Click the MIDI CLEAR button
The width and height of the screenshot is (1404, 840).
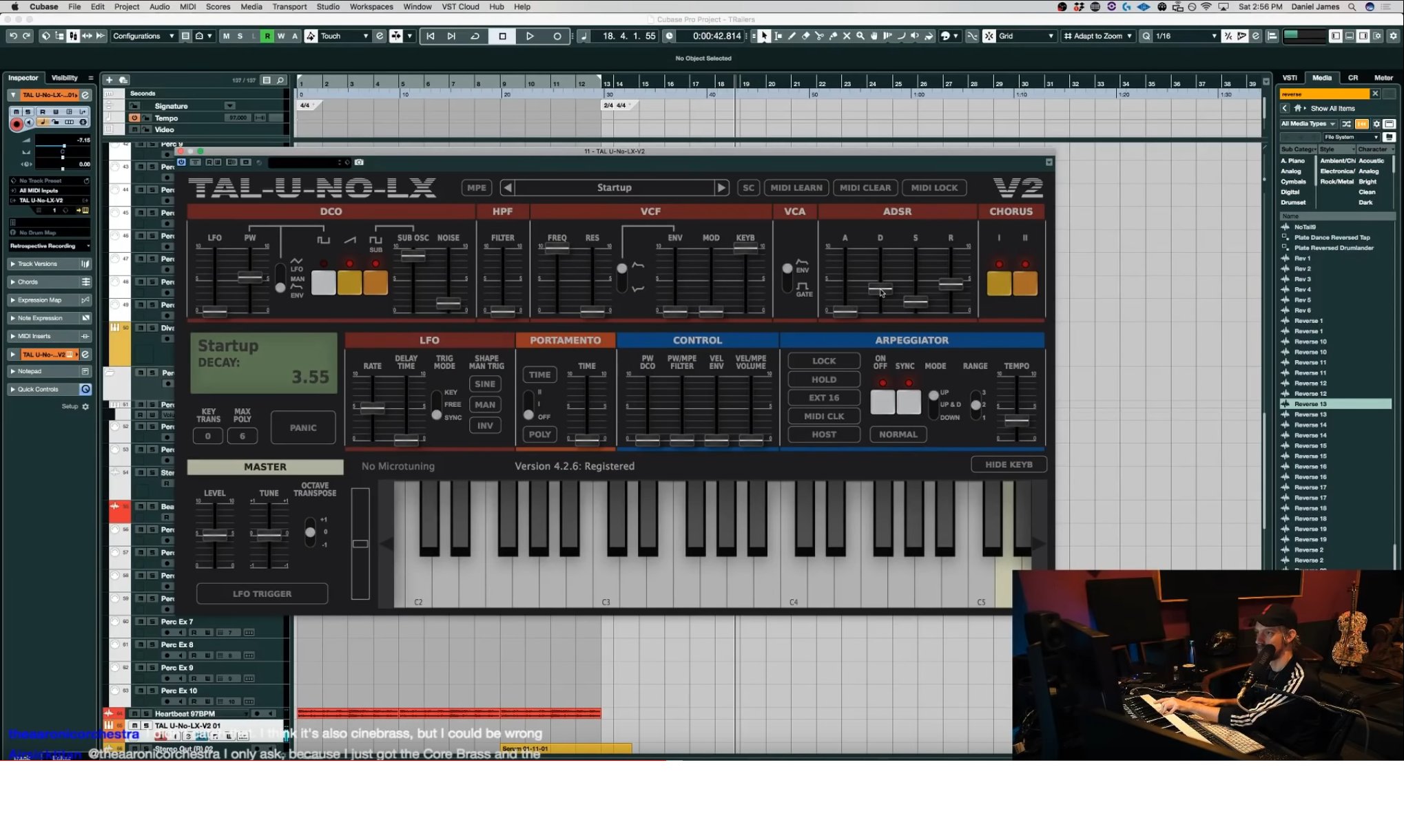click(865, 187)
